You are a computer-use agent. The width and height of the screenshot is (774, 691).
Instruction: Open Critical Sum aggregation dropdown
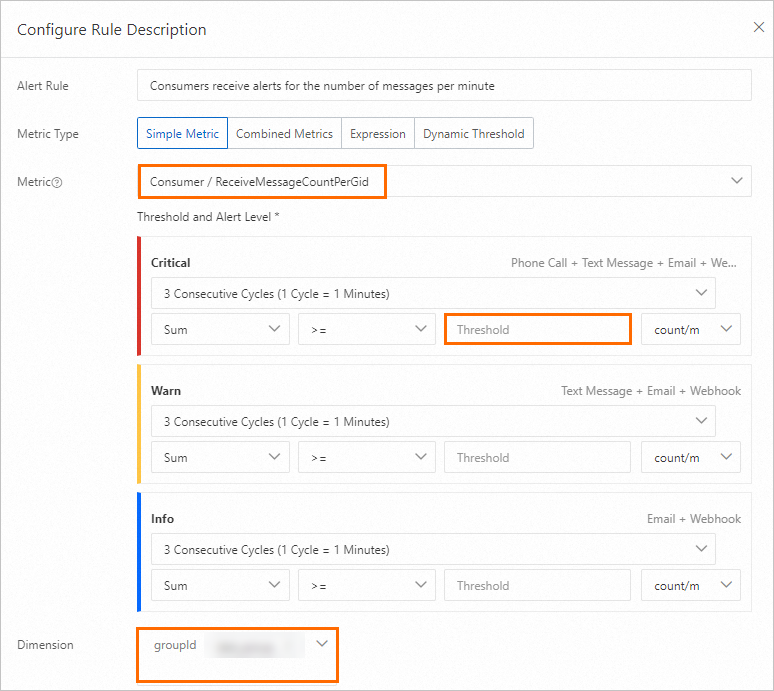click(220, 330)
